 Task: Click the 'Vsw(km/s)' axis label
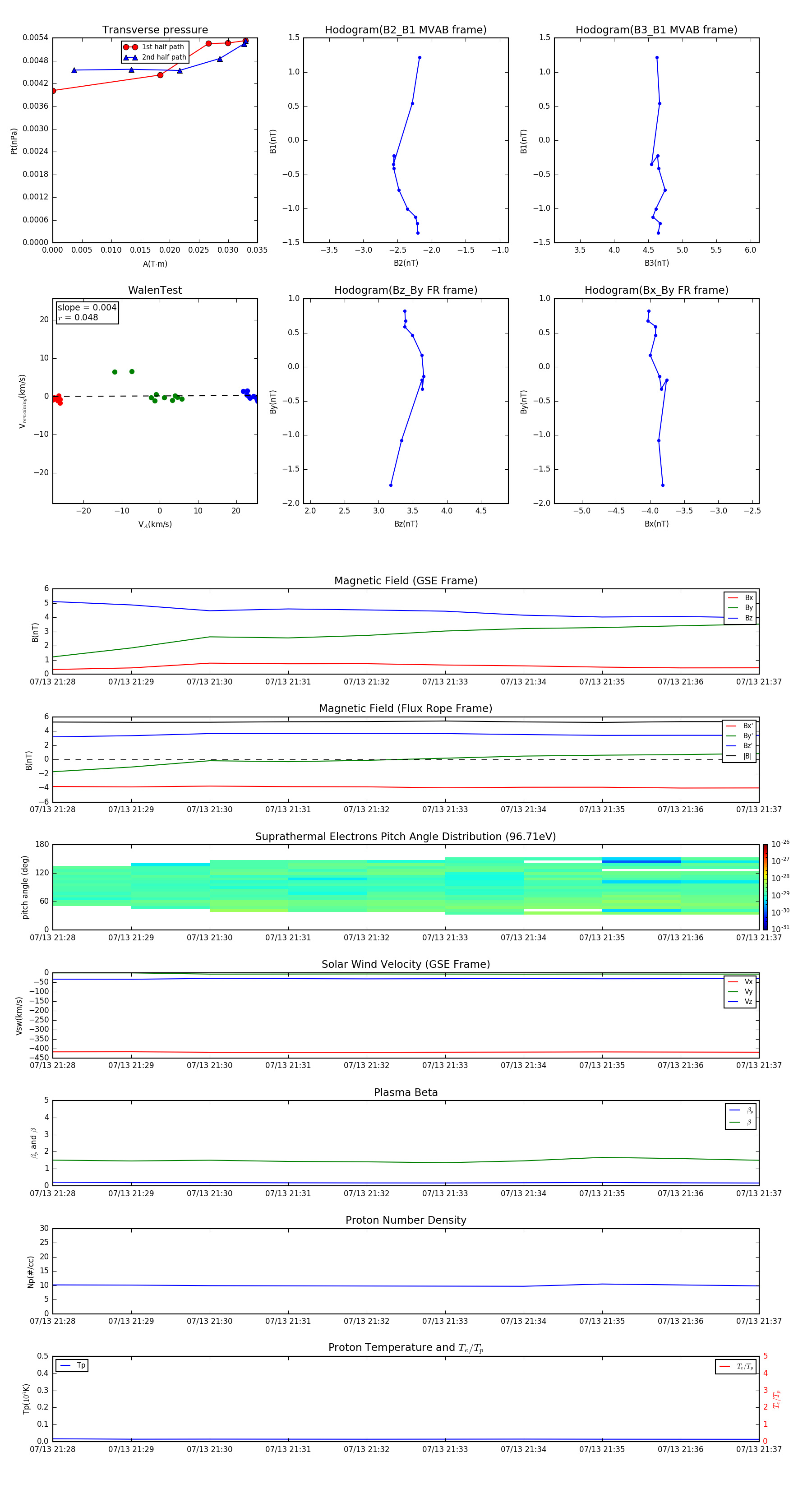pyautogui.click(x=19, y=1016)
